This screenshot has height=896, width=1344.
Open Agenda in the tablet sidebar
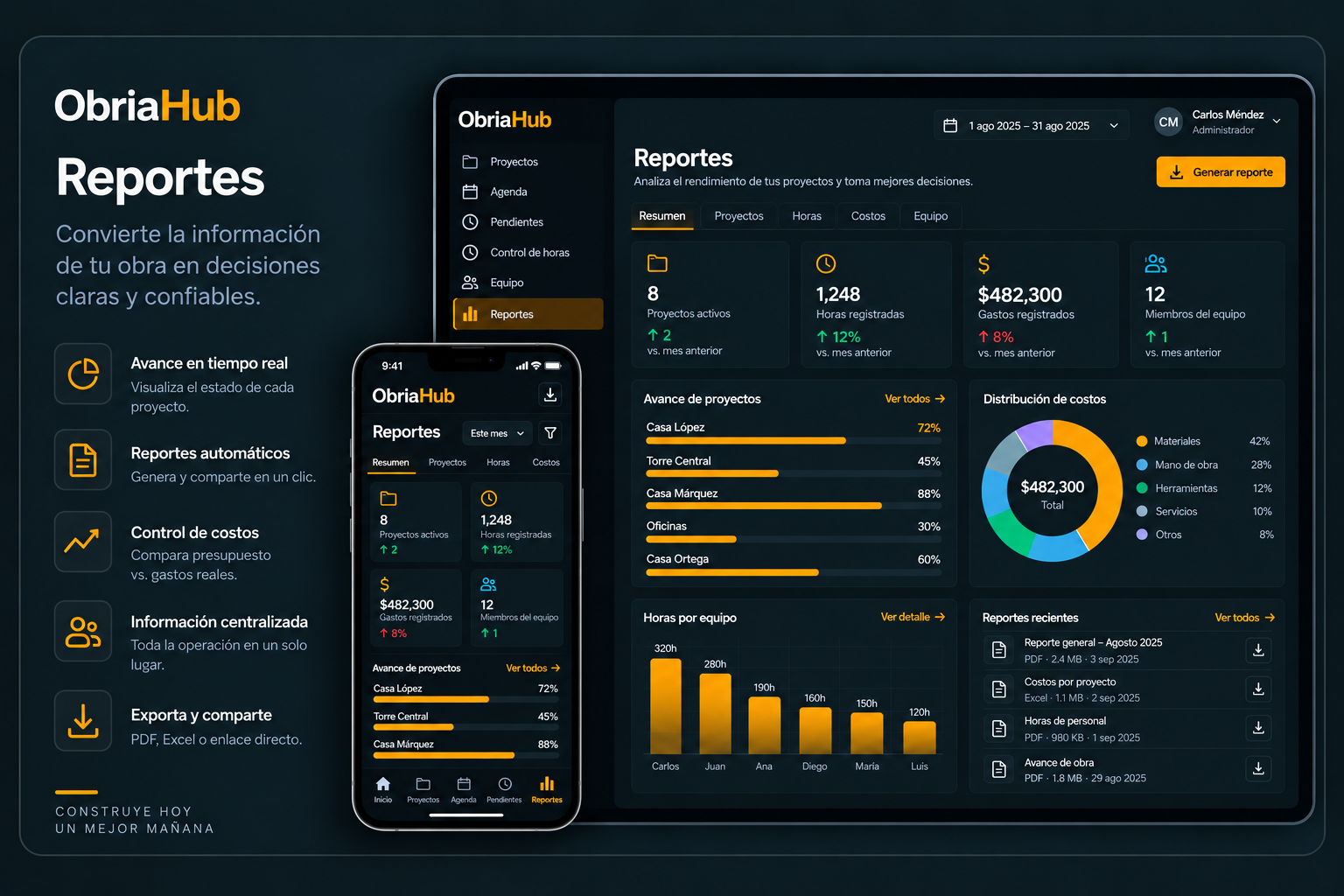pos(528,192)
